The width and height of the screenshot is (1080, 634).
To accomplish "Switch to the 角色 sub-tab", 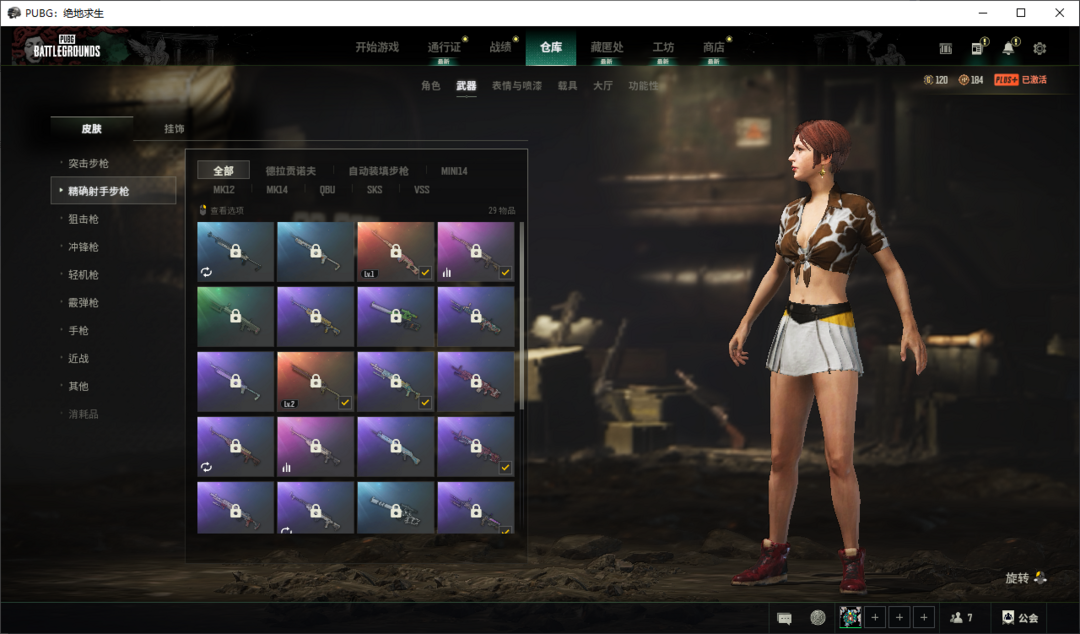I will pos(430,85).
